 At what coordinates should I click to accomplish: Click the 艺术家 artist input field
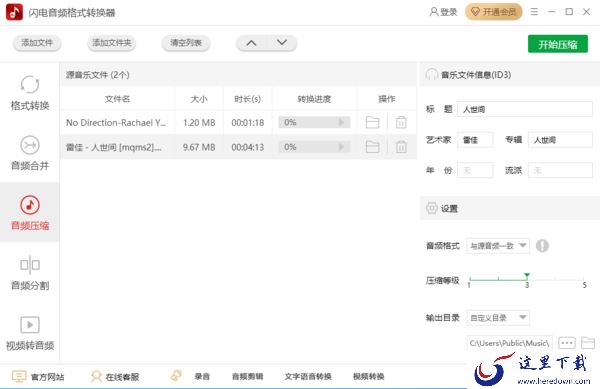pyautogui.click(x=475, y=140)
